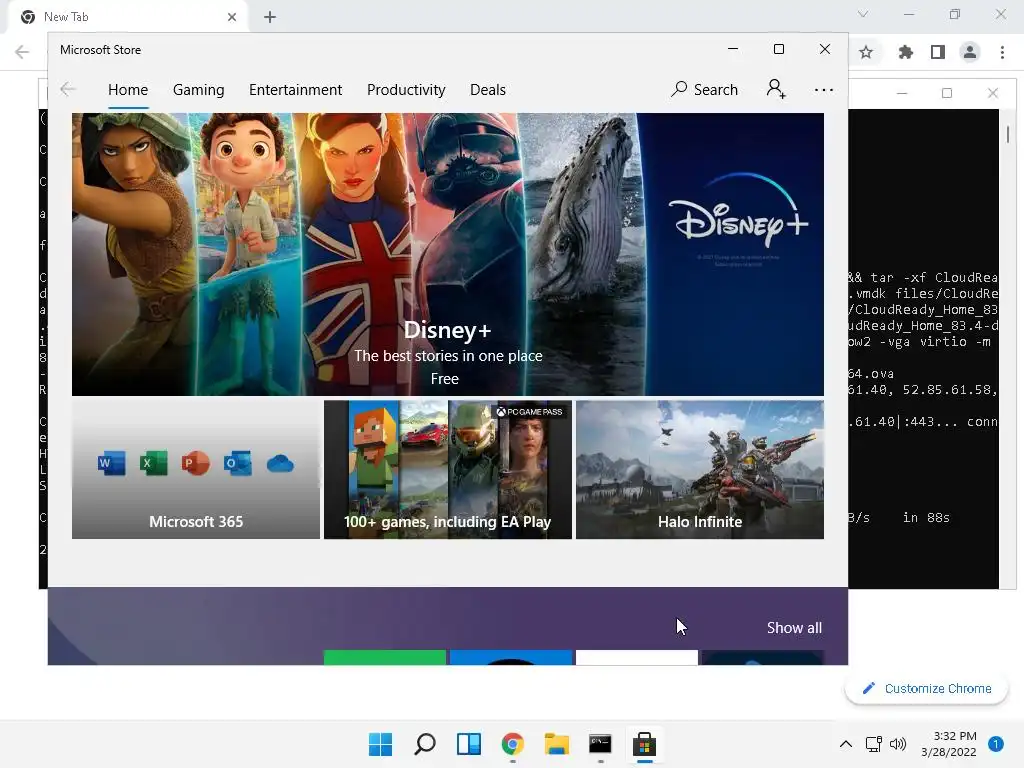1024x768 pixels.
Task: Open the Halo Infinite tile
Action: click(700, 470)
